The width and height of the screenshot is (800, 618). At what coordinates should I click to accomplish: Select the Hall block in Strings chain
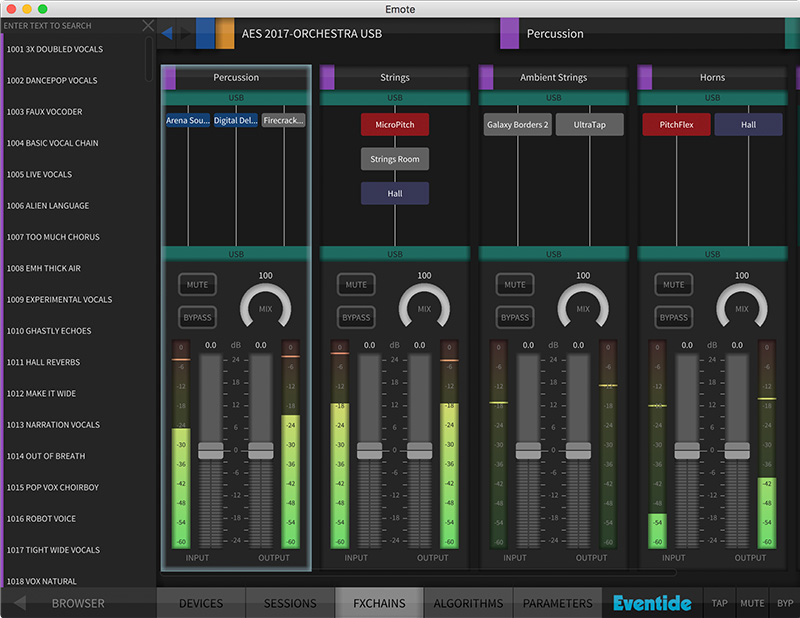click(x=395, y=193)
